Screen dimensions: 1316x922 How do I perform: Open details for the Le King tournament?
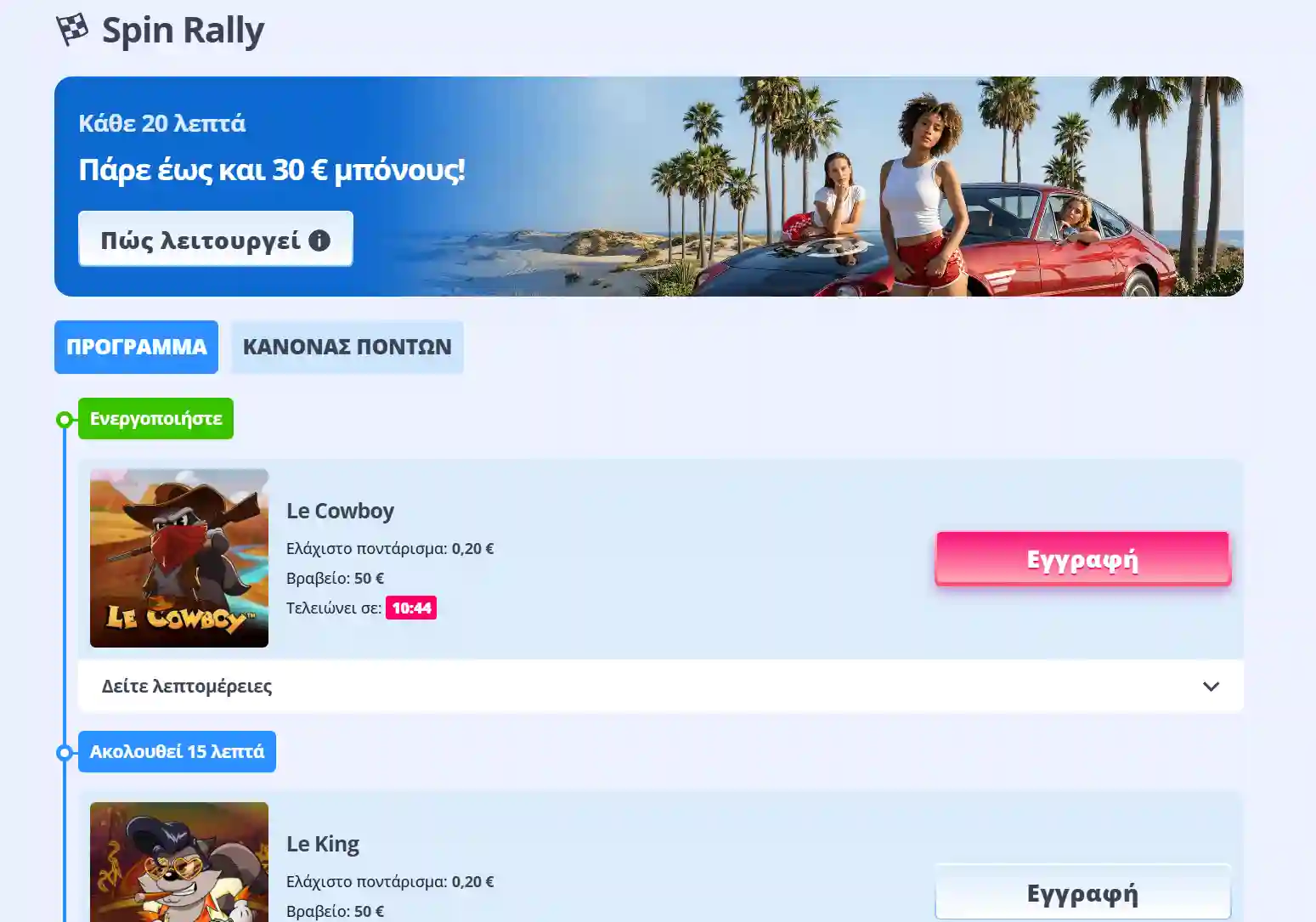[323, 844]
